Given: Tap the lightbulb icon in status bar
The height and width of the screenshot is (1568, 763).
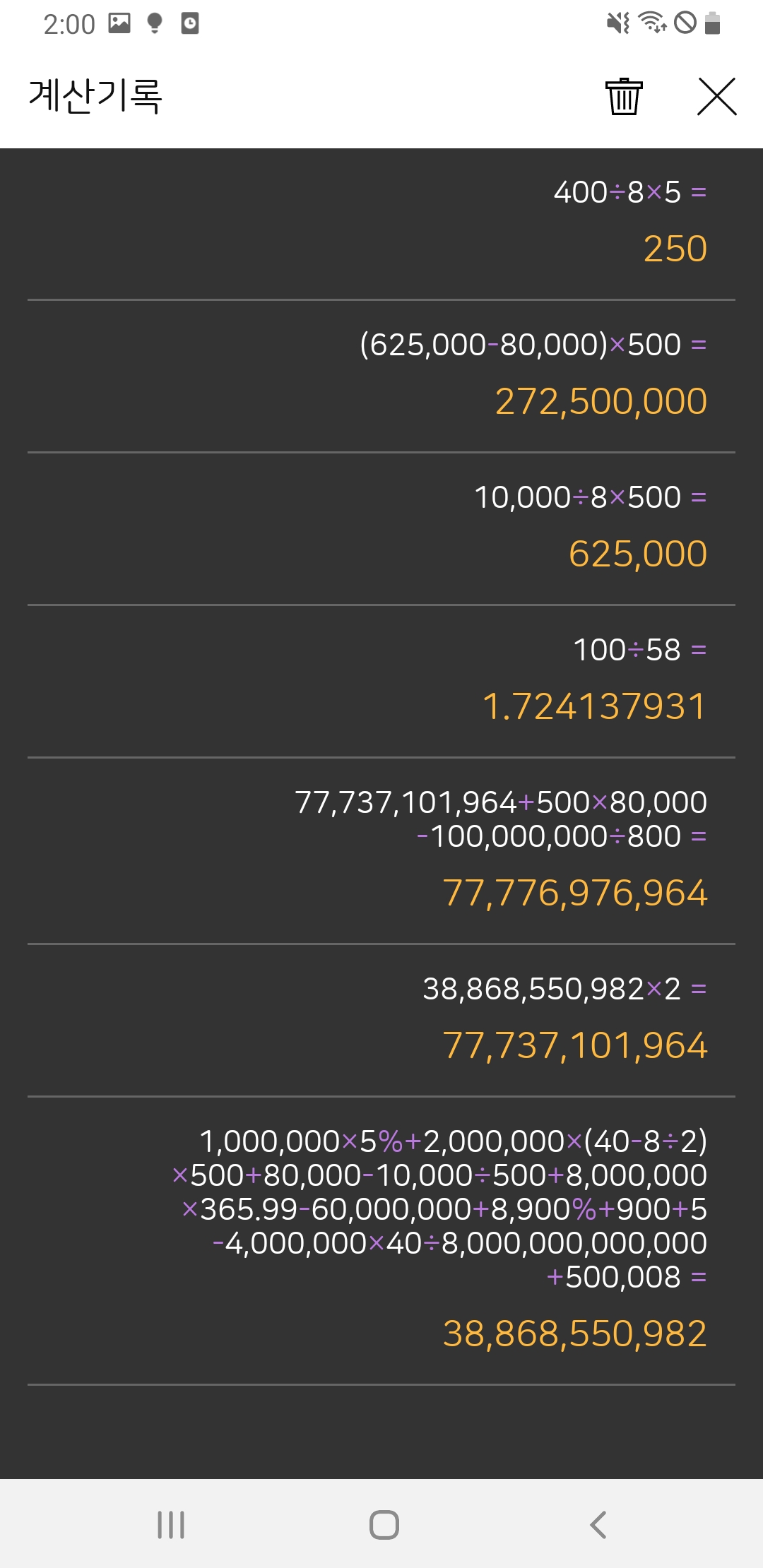Looking at the screenshot, I should (154, 23).
